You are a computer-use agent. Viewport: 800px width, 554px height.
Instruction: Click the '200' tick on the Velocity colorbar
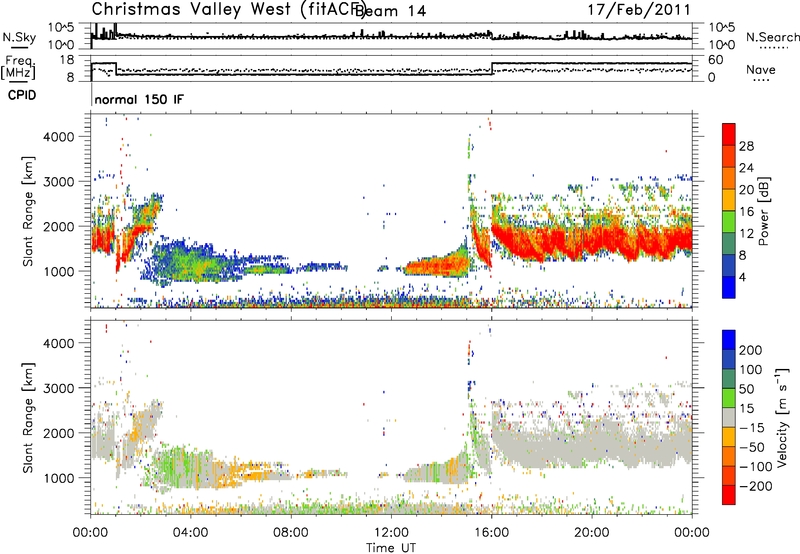[751, 350]
